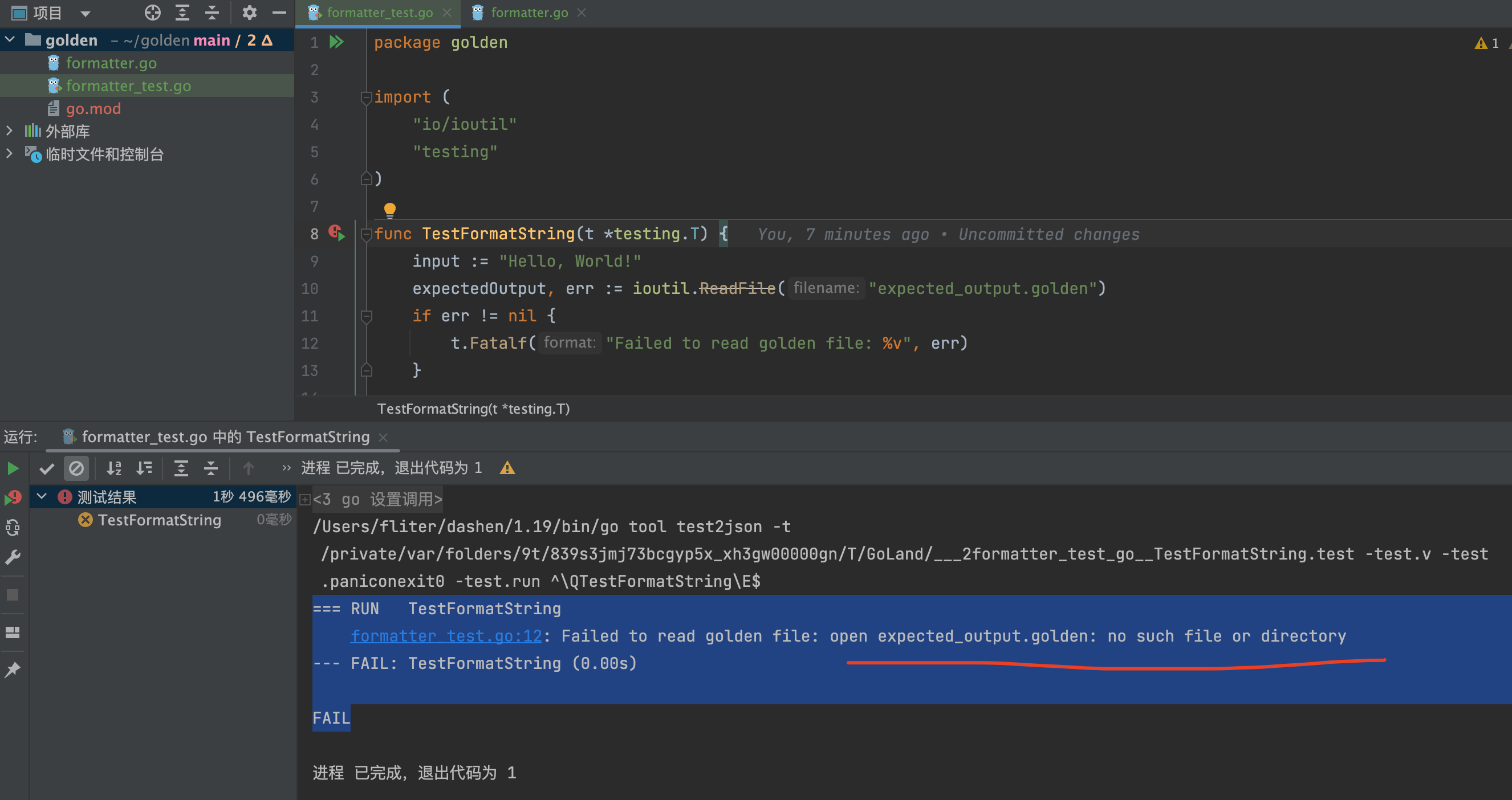
Task: Open go.mod in project tree
Action: coord(93,108)
